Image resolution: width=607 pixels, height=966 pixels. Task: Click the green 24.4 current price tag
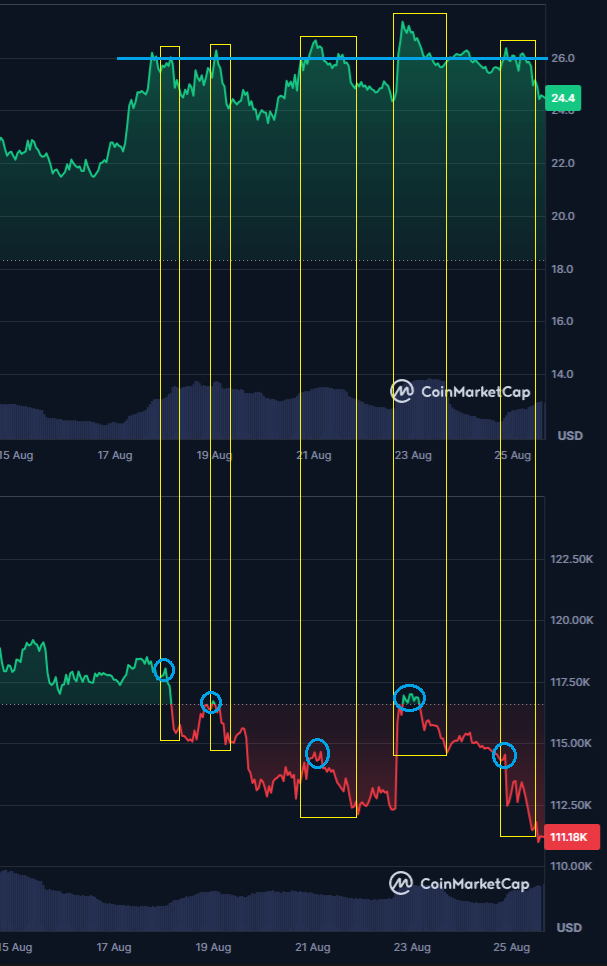pos(563,98)
